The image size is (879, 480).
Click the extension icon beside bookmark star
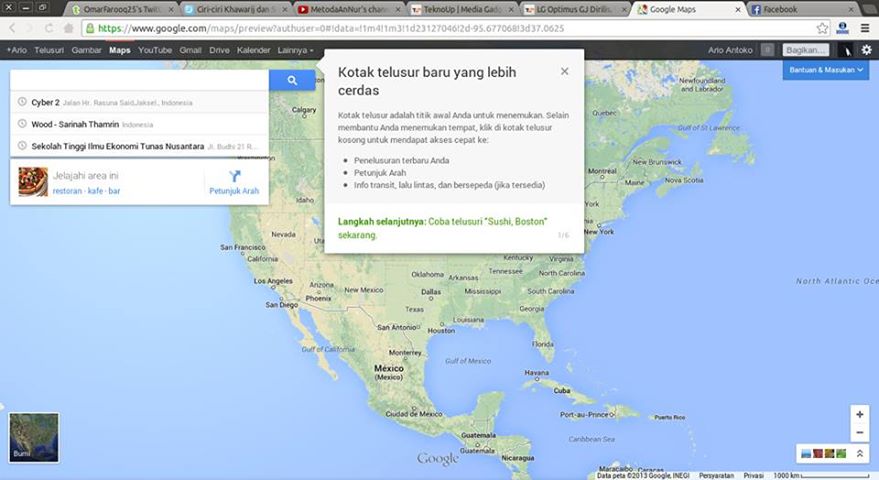842,28
